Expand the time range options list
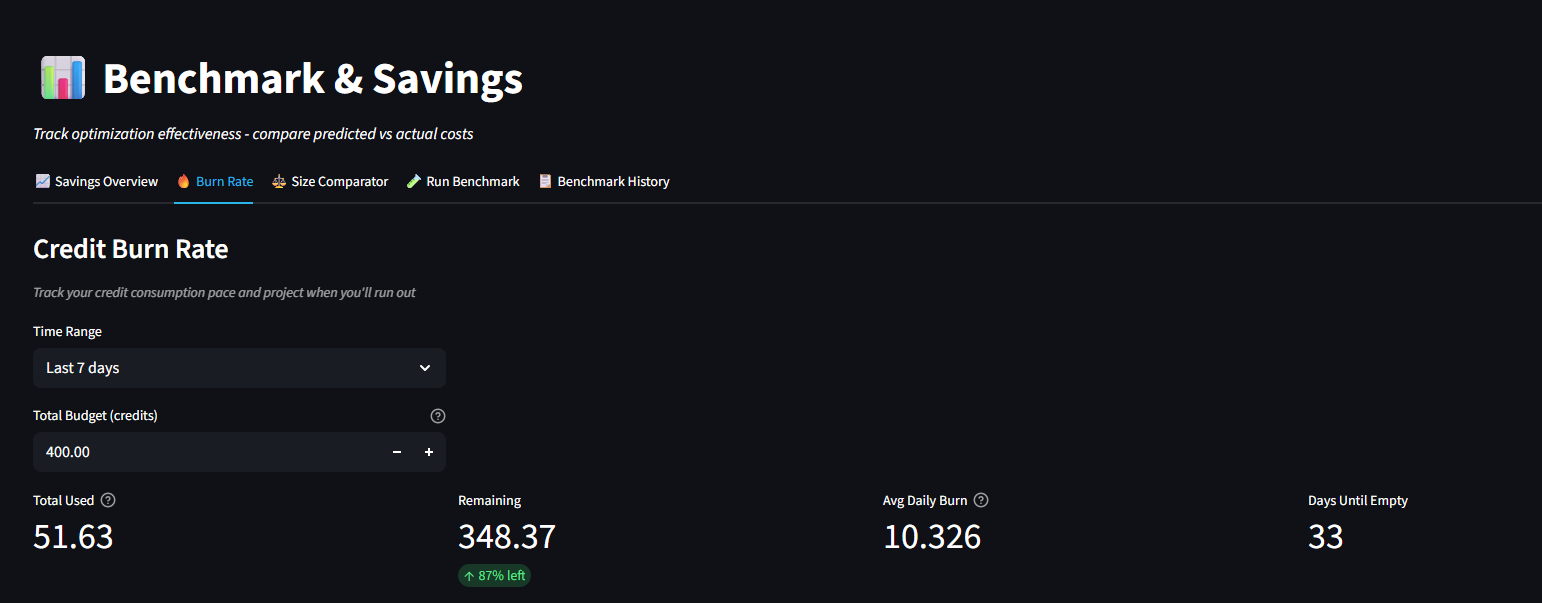The width and height of the screenshot is (1542, 603). coord(240,368)
